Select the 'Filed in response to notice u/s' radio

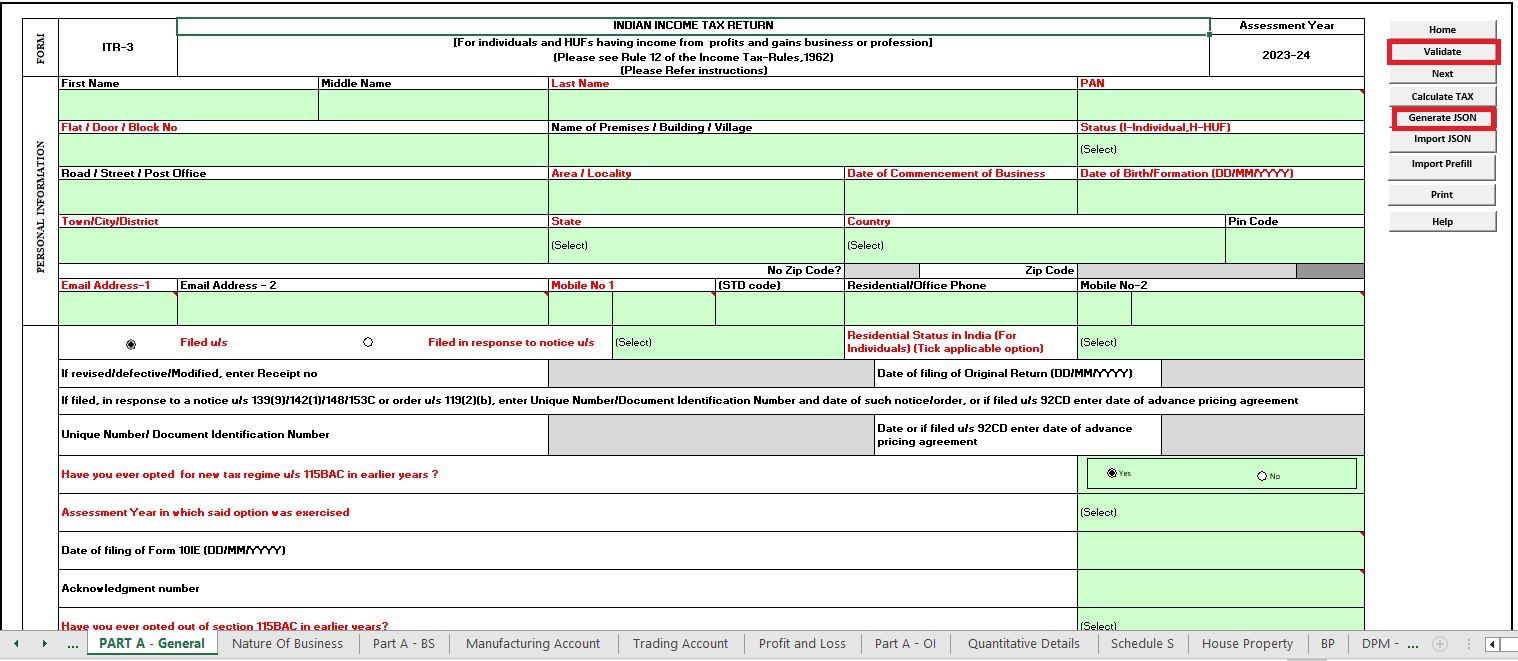368,342
